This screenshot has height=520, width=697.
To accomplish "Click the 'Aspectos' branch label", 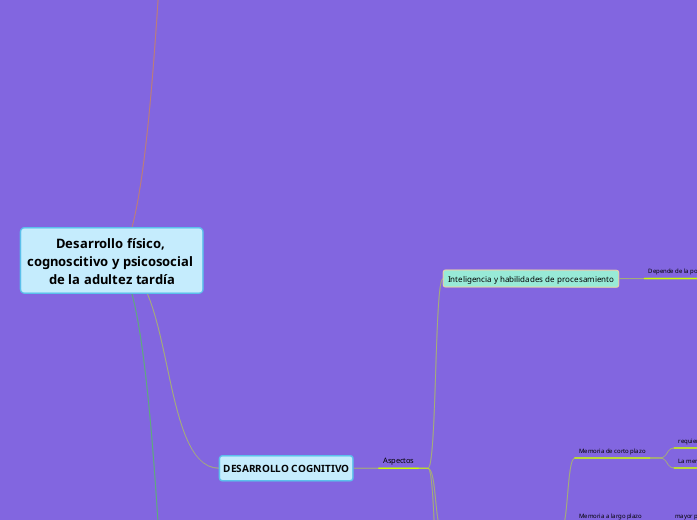I will 397,460.
